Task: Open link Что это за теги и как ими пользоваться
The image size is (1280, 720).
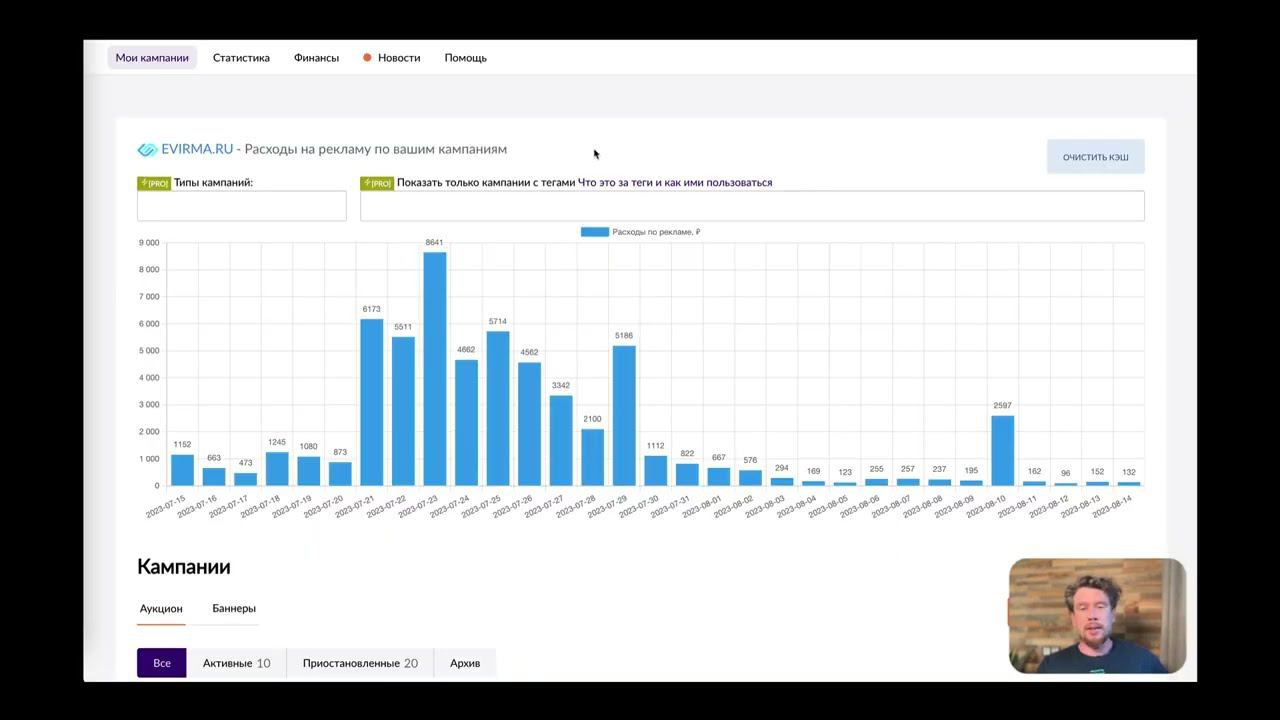Action: [675, 183]
